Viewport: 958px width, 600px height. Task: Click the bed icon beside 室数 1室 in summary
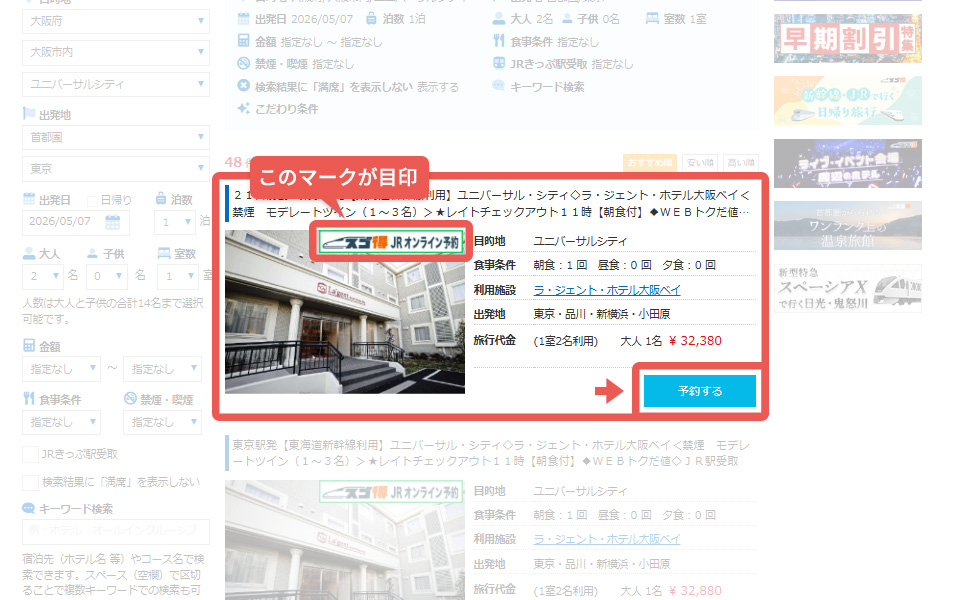(x=653, y=19)
